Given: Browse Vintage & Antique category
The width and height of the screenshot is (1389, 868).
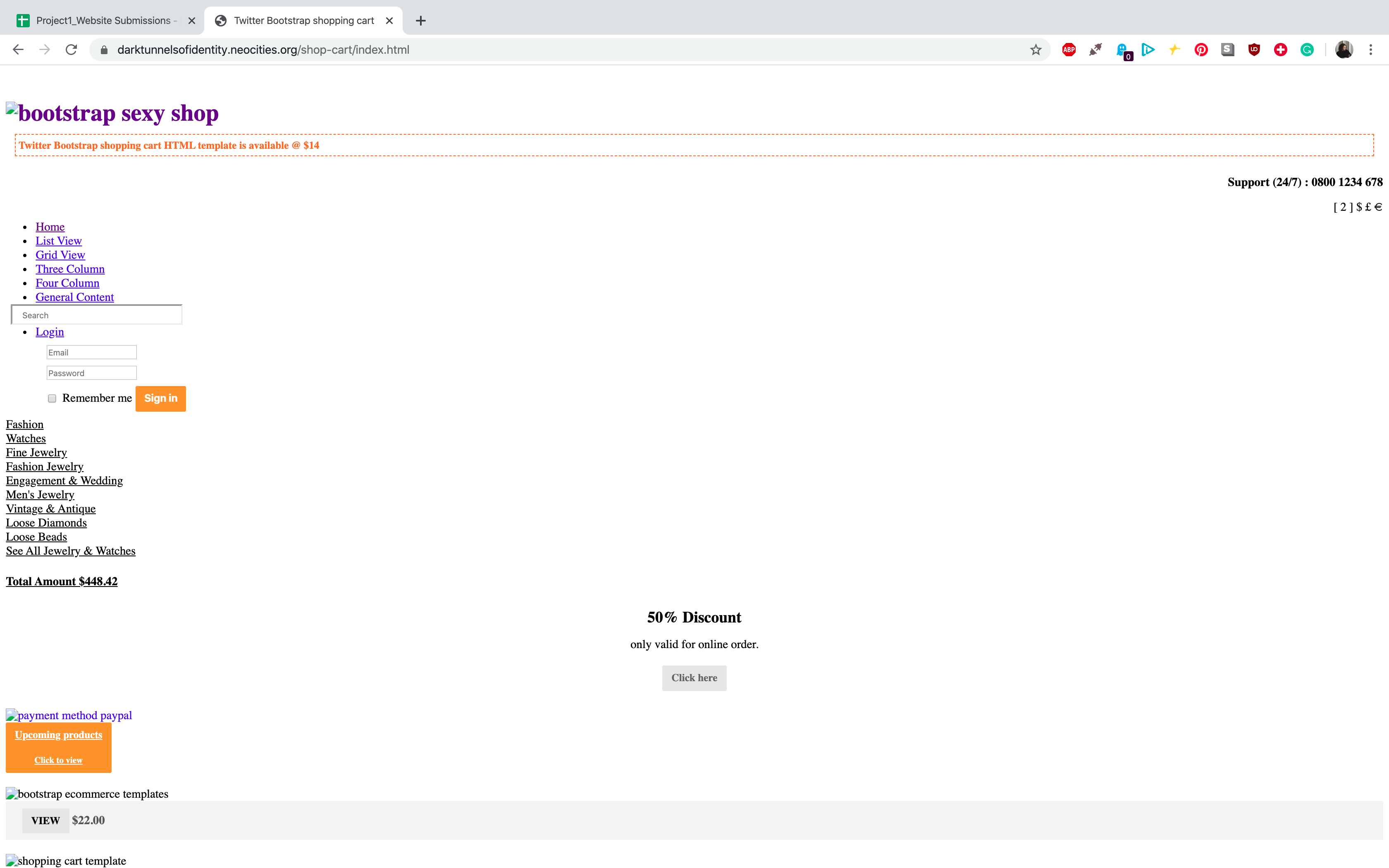Looking at the screenshot, I should 50,509.
